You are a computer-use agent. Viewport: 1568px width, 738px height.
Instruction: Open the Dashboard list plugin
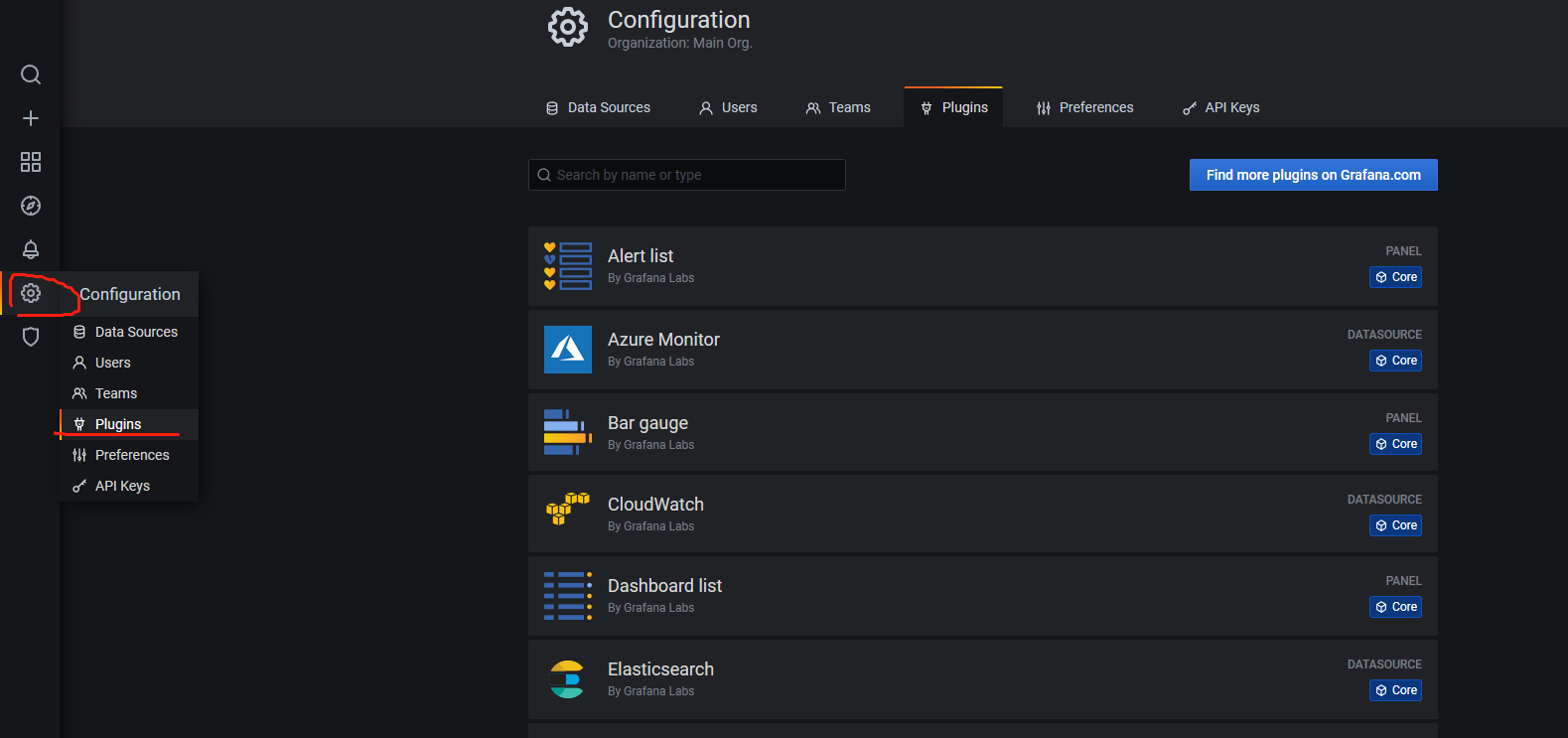pyautogui.click(x=983, y=596)
